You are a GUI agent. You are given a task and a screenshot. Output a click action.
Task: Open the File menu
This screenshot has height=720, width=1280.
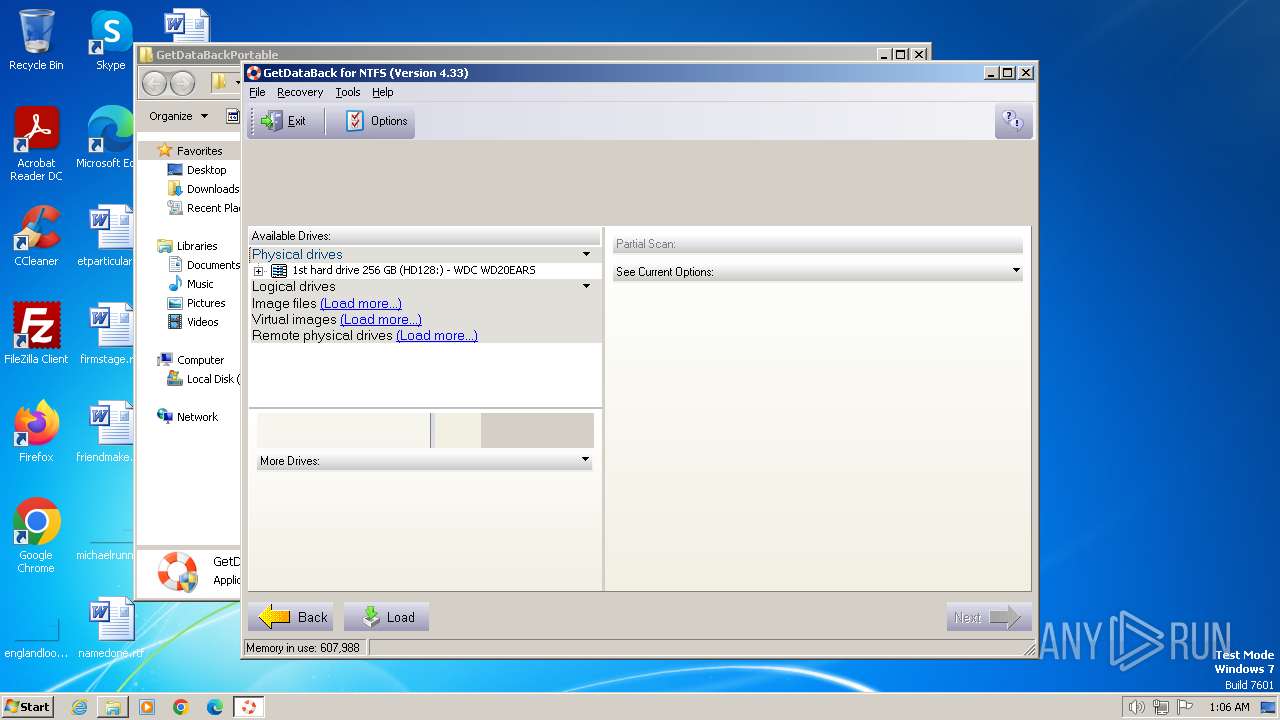pos(257,92)
